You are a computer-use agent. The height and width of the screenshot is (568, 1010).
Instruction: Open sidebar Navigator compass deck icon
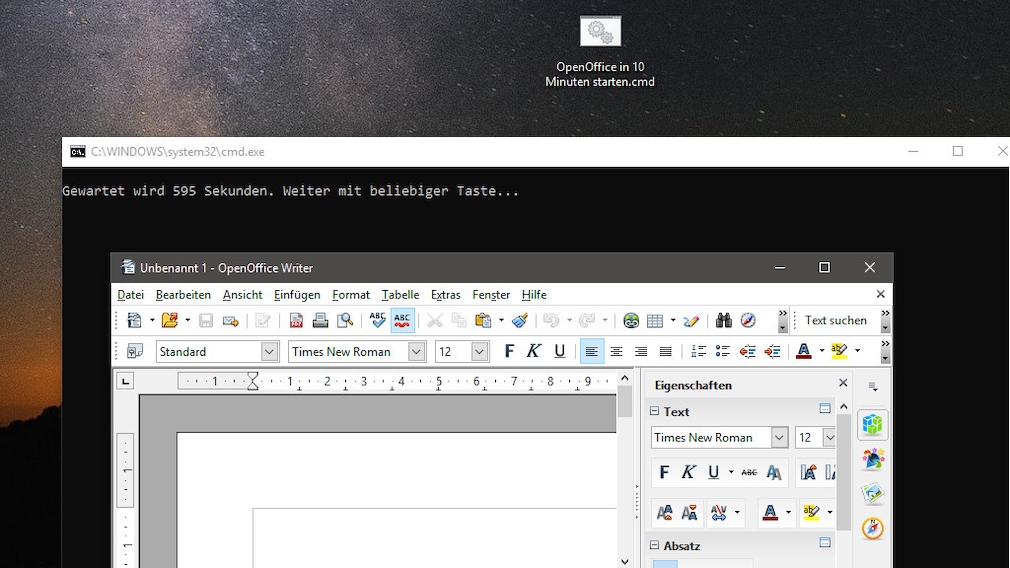[873, 528]
